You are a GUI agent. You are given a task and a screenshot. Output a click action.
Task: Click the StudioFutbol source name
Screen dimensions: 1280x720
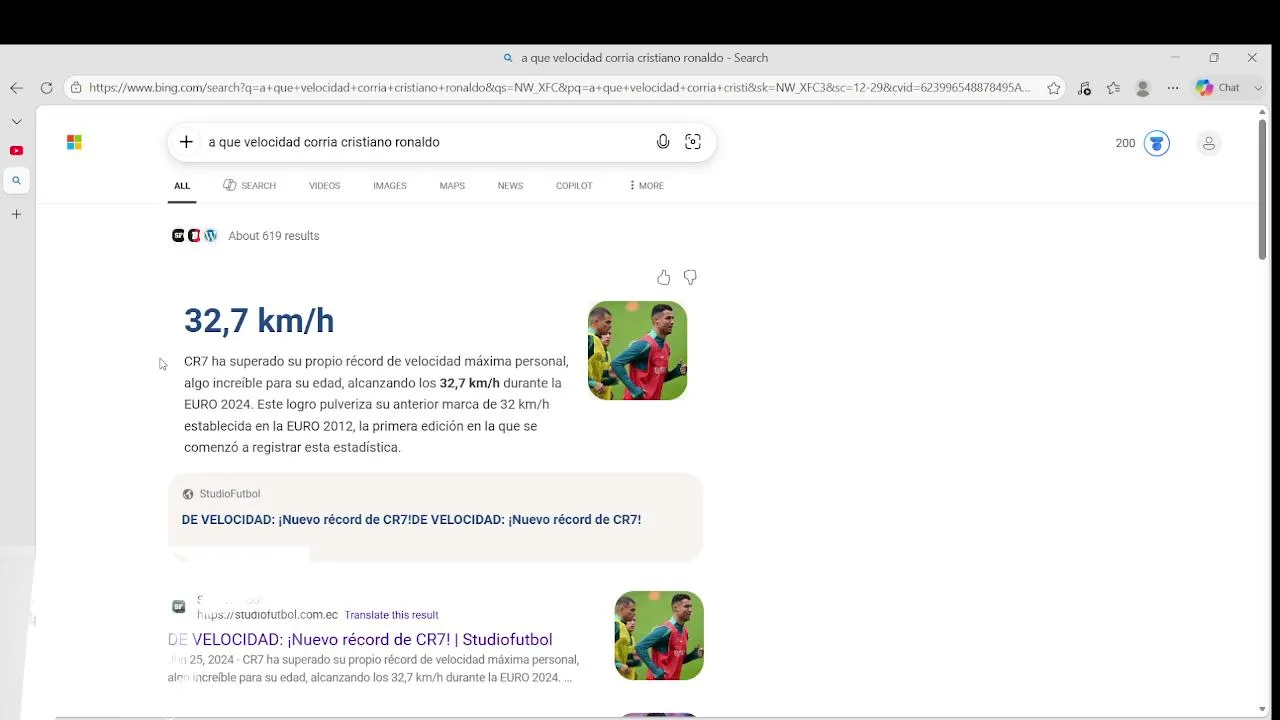pos(230,494)
